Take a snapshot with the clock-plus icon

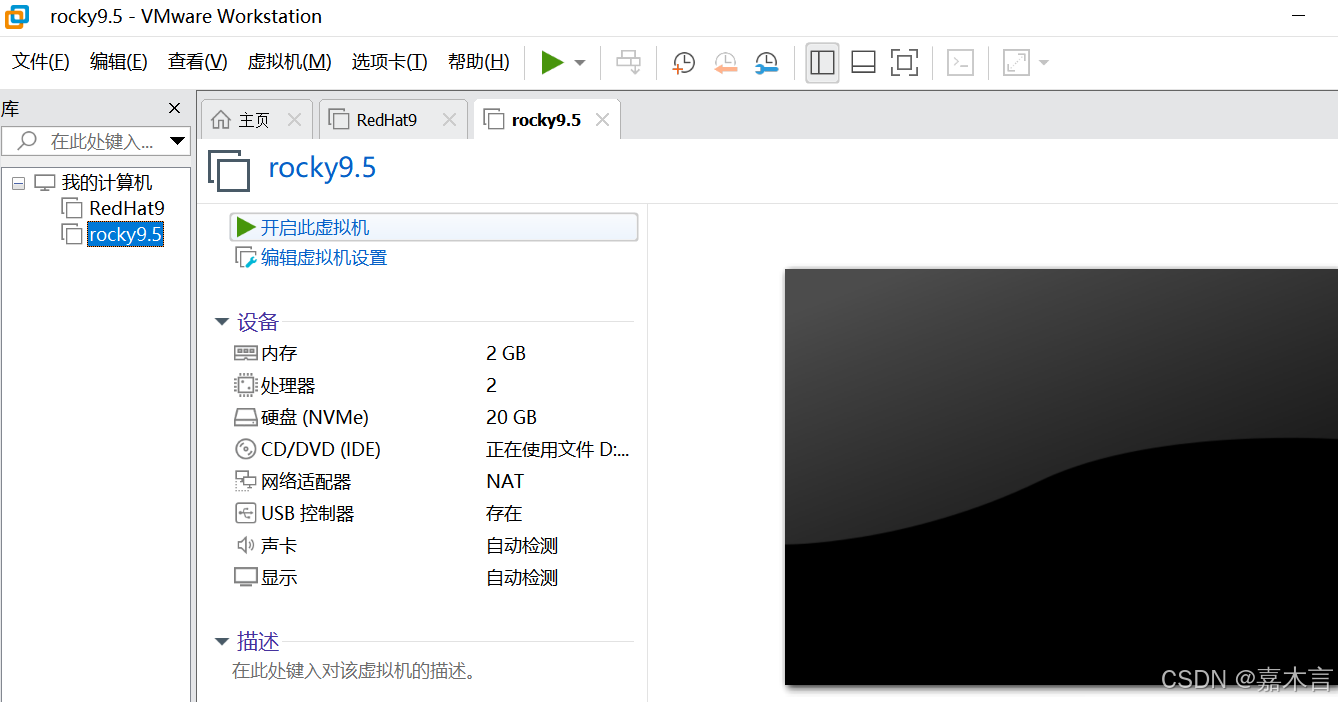(684, 63)
